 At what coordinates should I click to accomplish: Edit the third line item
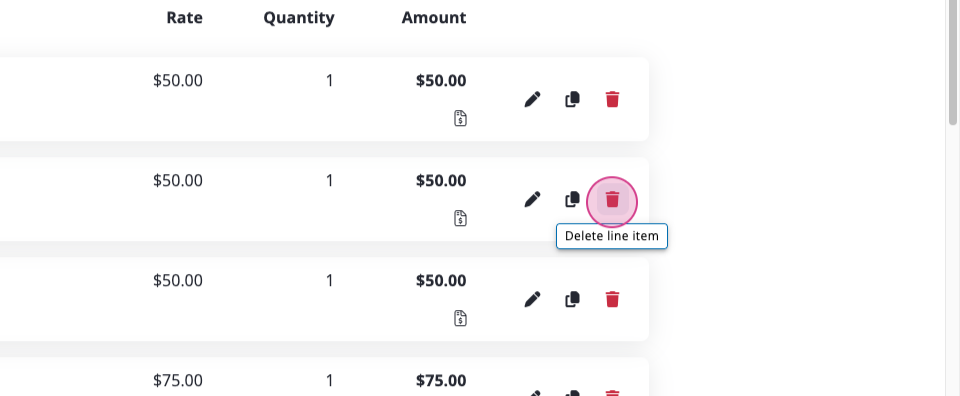click(x=532, y=299)
